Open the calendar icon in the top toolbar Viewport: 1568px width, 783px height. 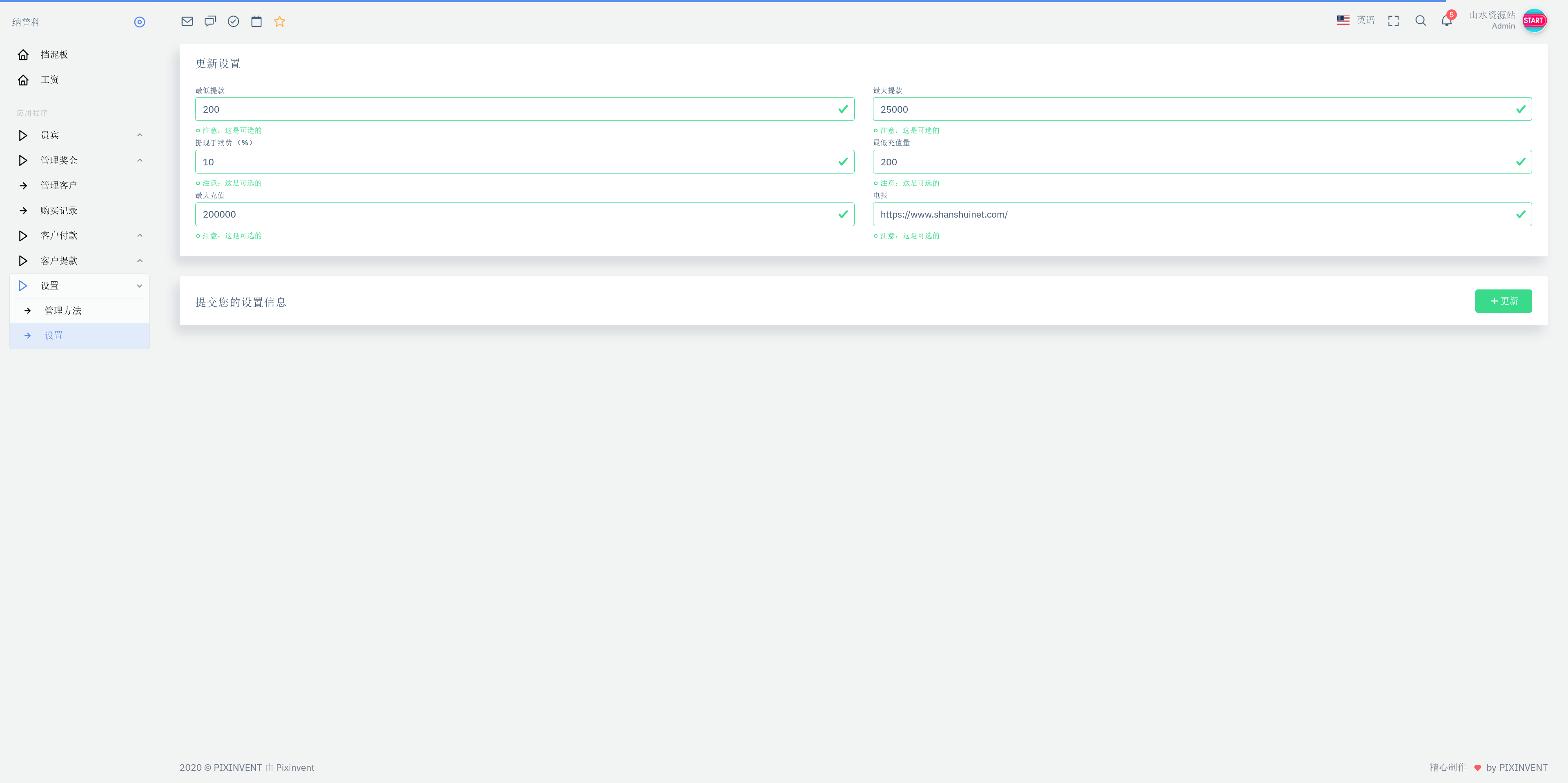pyautogui.click(x=256, y=21)
